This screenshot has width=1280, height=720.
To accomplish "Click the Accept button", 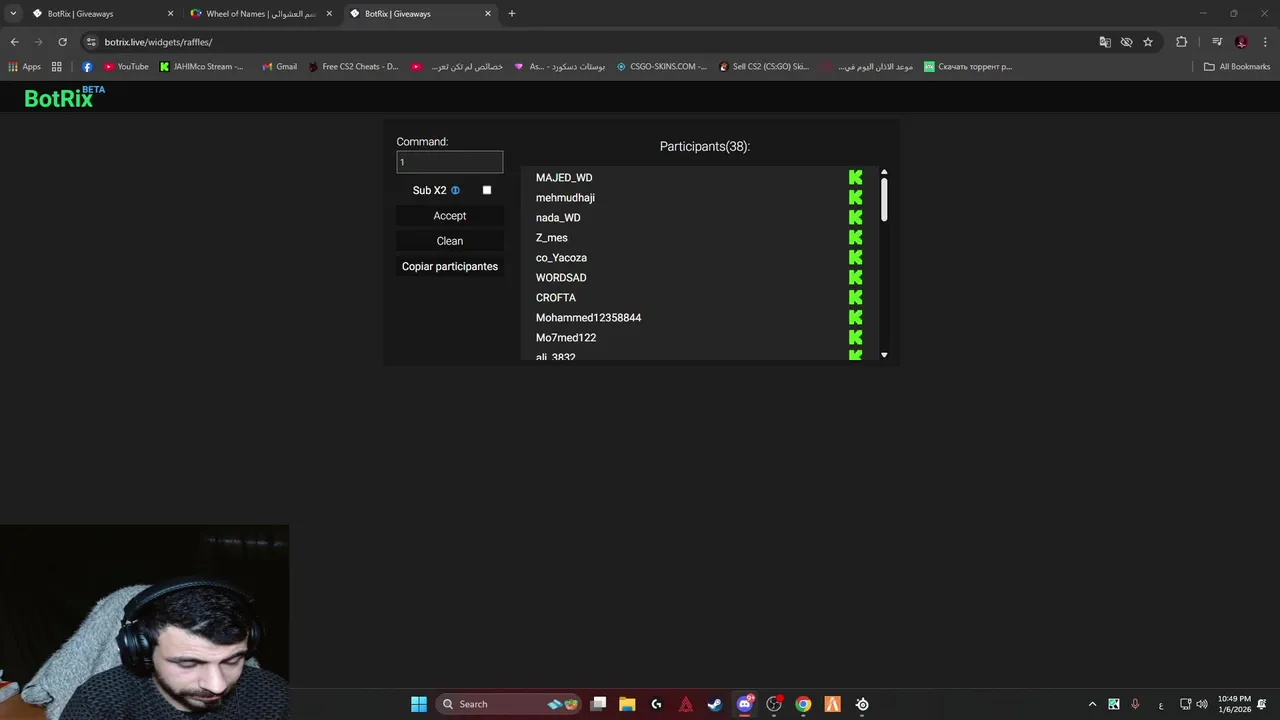I will (450, 216).
